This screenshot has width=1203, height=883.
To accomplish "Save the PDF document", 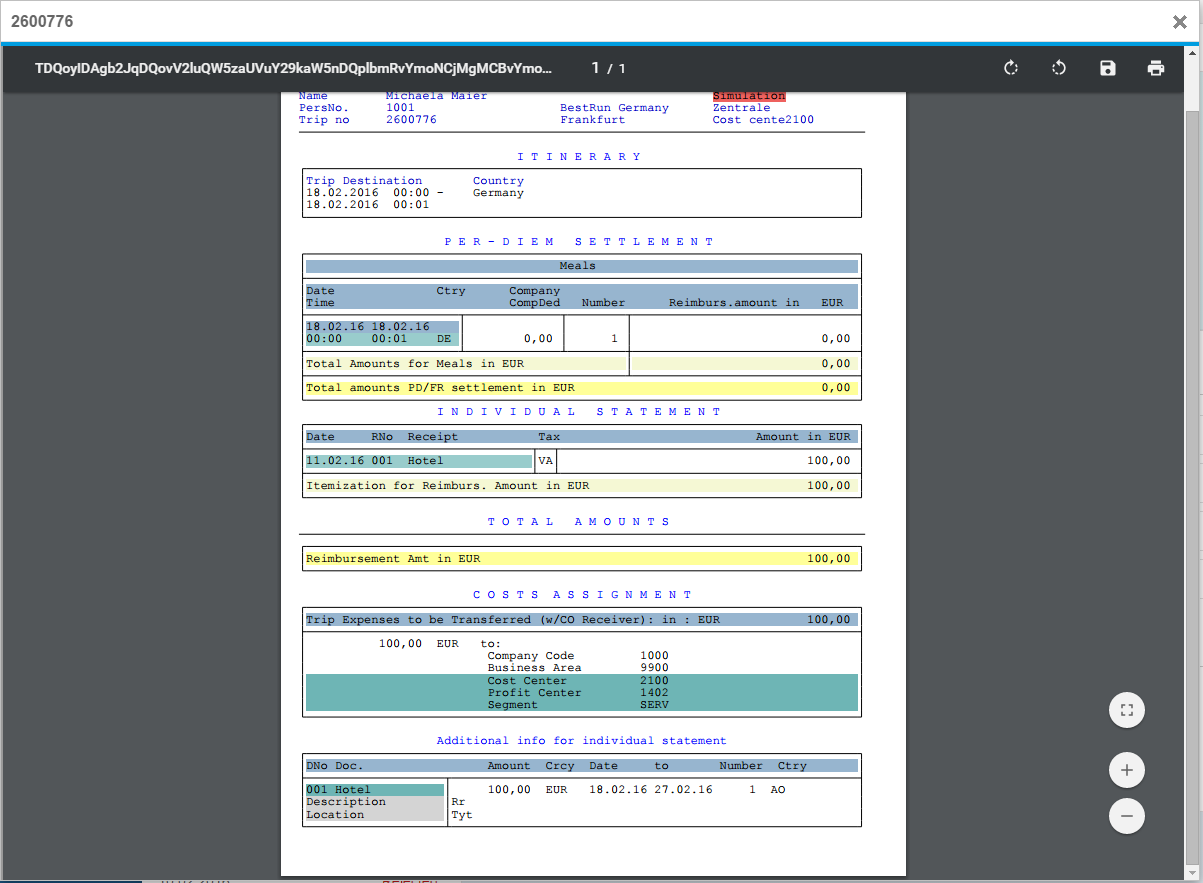I will pyautogui.click(x=1107, y=68).
